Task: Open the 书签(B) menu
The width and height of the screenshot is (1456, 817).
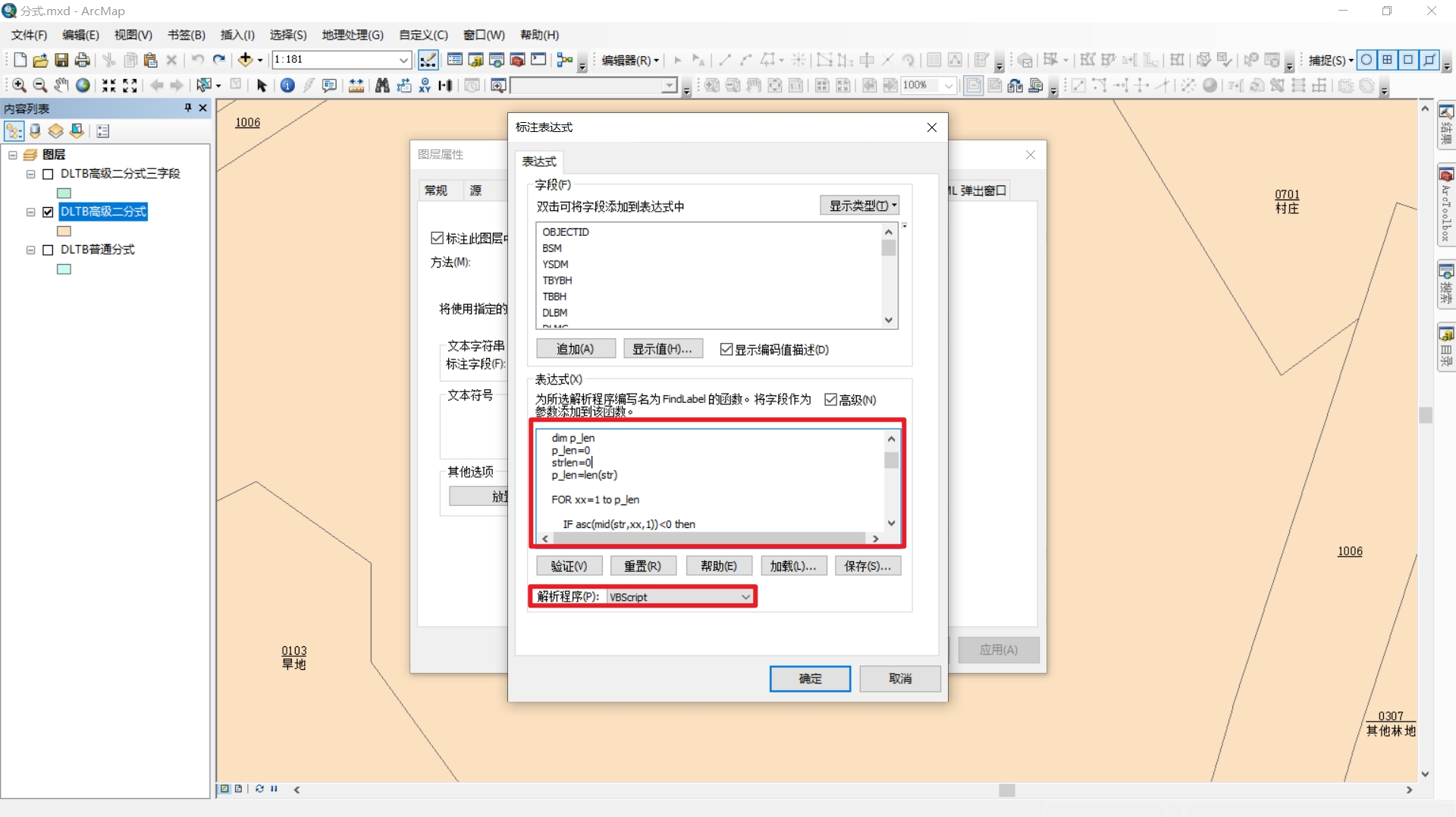Action: [x=186, y=35]
